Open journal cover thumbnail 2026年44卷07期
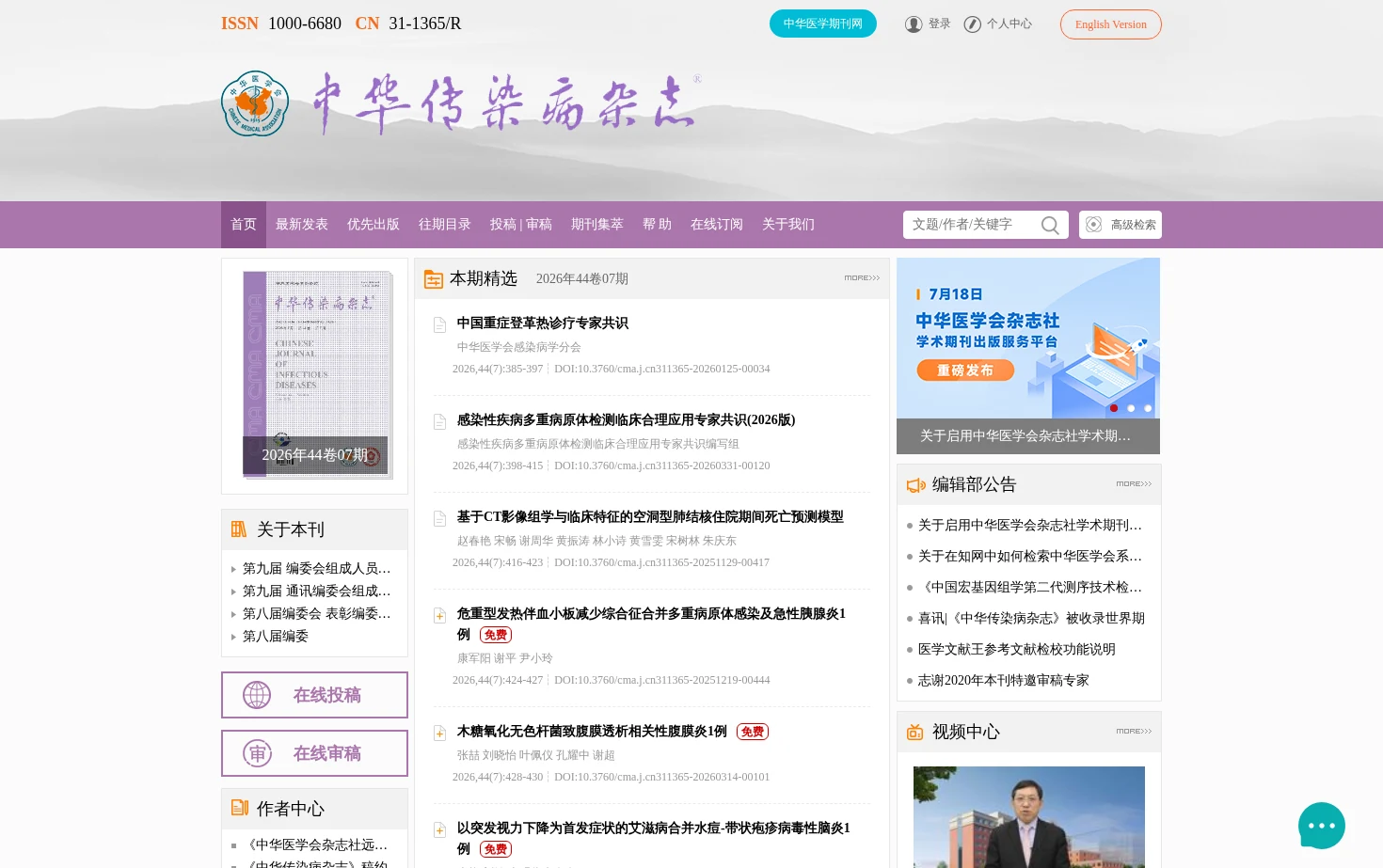Screen dimensions: 1383x868 click(x=315, y=374)
